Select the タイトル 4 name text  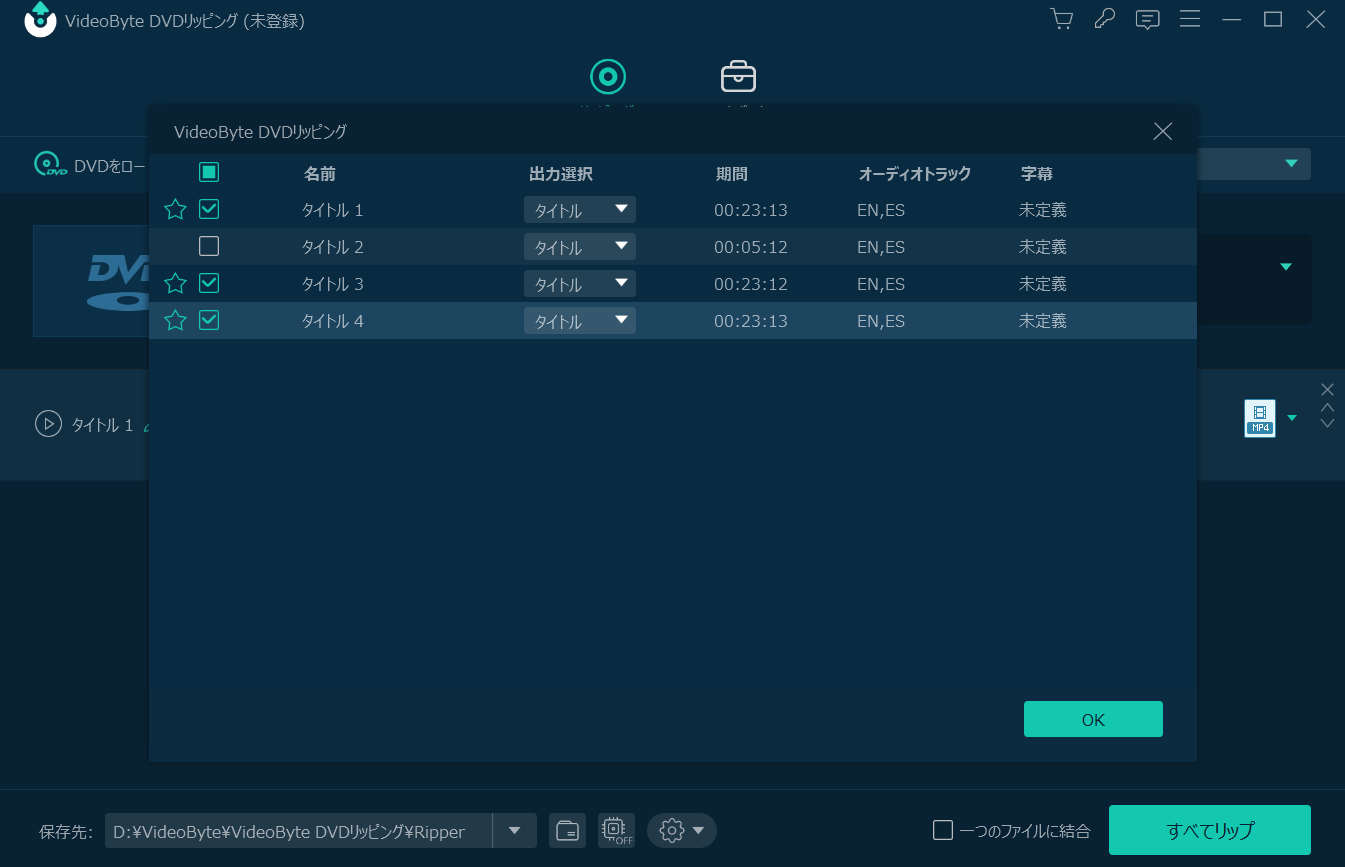333,321
